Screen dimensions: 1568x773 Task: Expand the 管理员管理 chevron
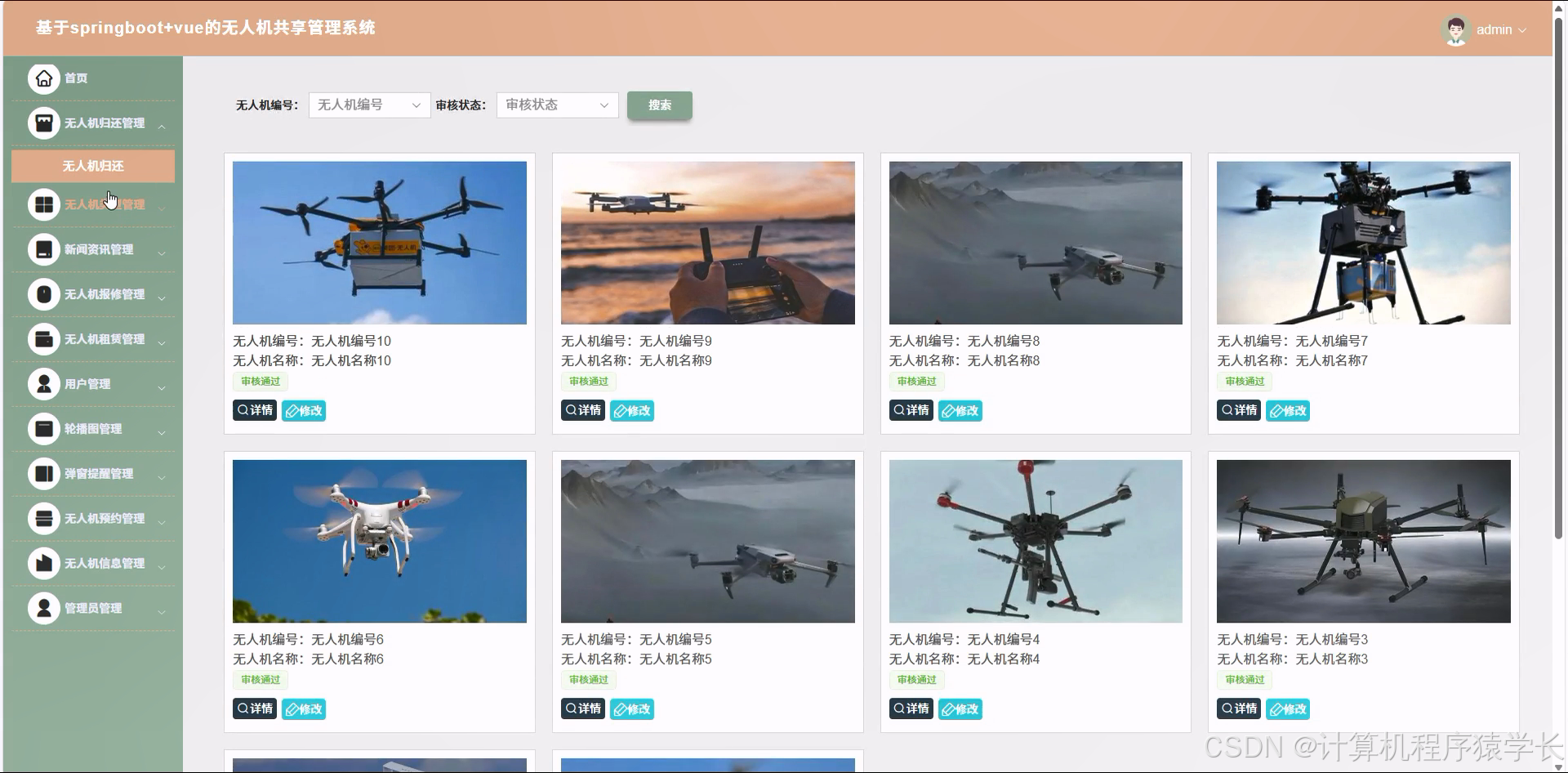coord(162,611)
